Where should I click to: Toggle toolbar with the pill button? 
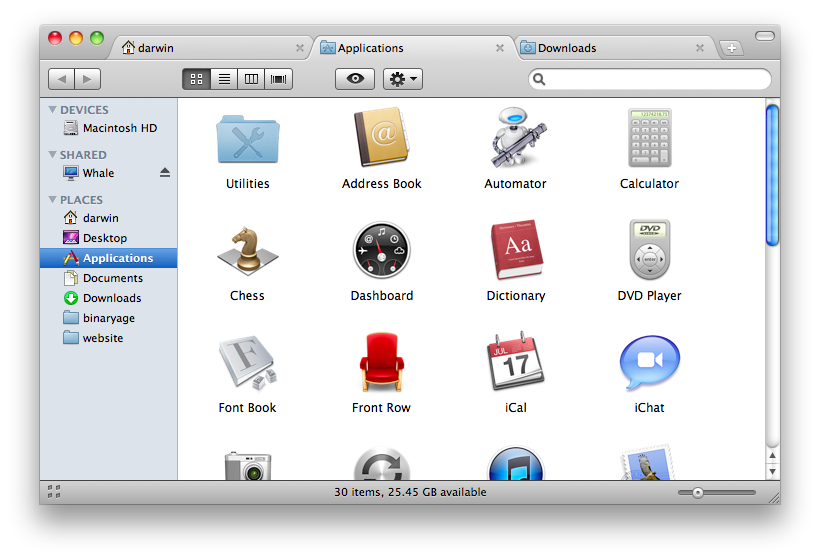[765, 36]
